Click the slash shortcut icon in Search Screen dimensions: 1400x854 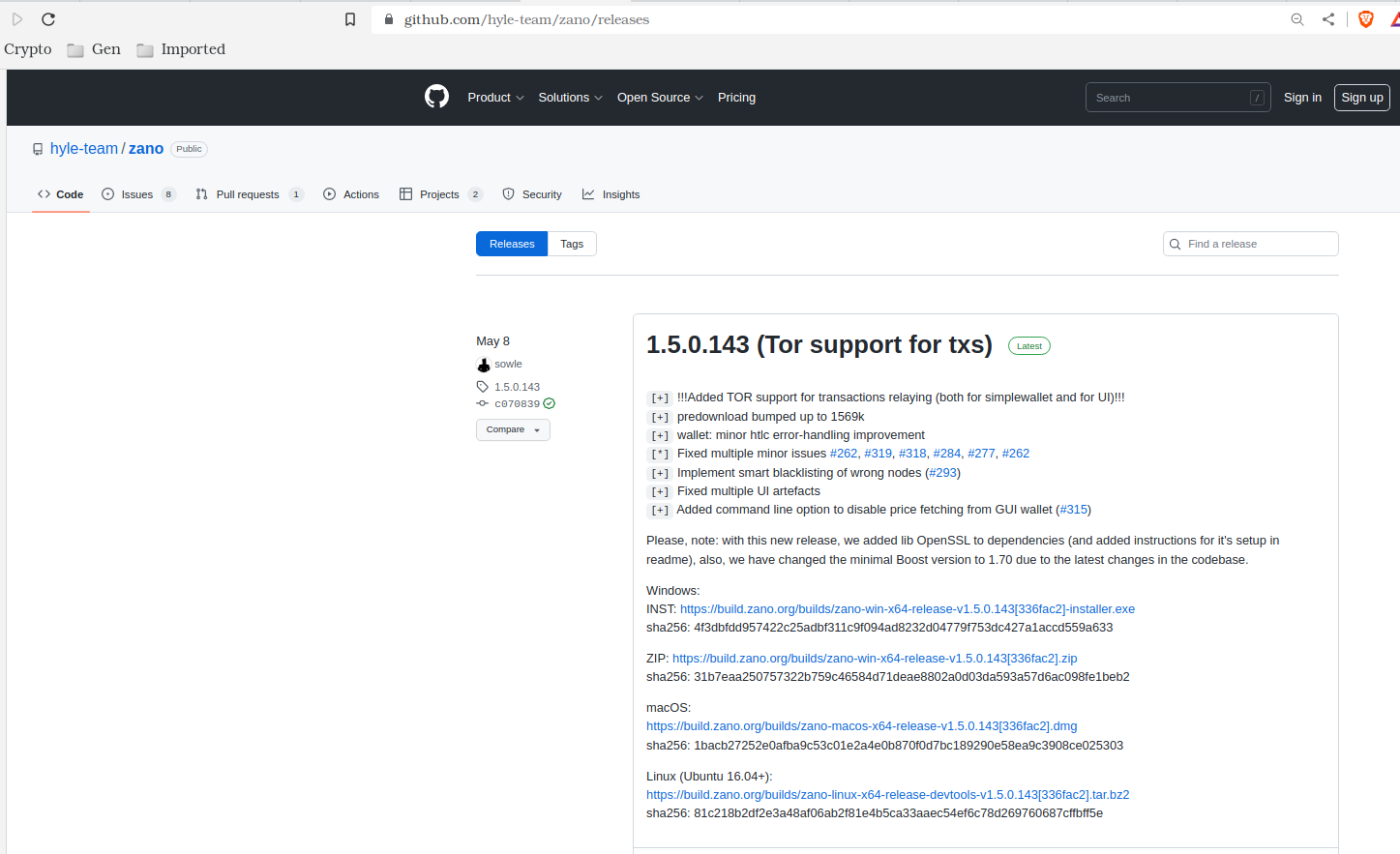point(1257,98)
